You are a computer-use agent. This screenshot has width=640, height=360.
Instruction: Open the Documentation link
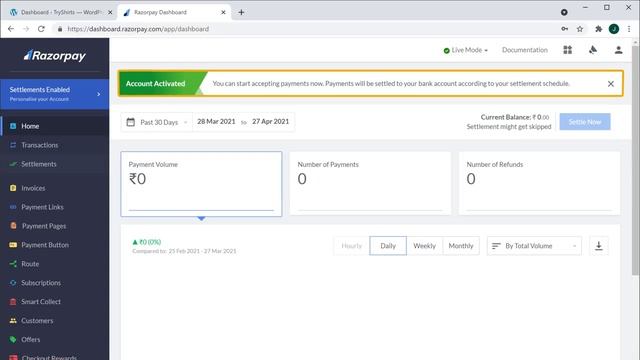(524, 50)
